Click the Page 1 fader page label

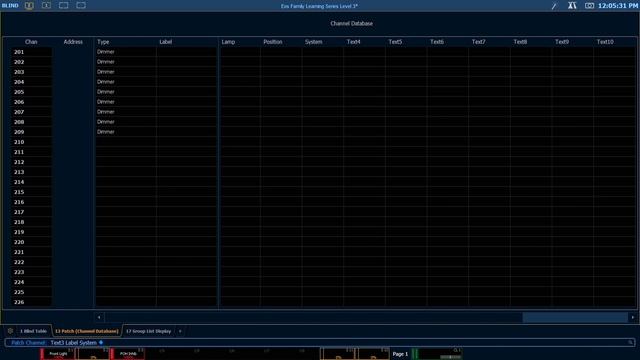coord(400,354)
